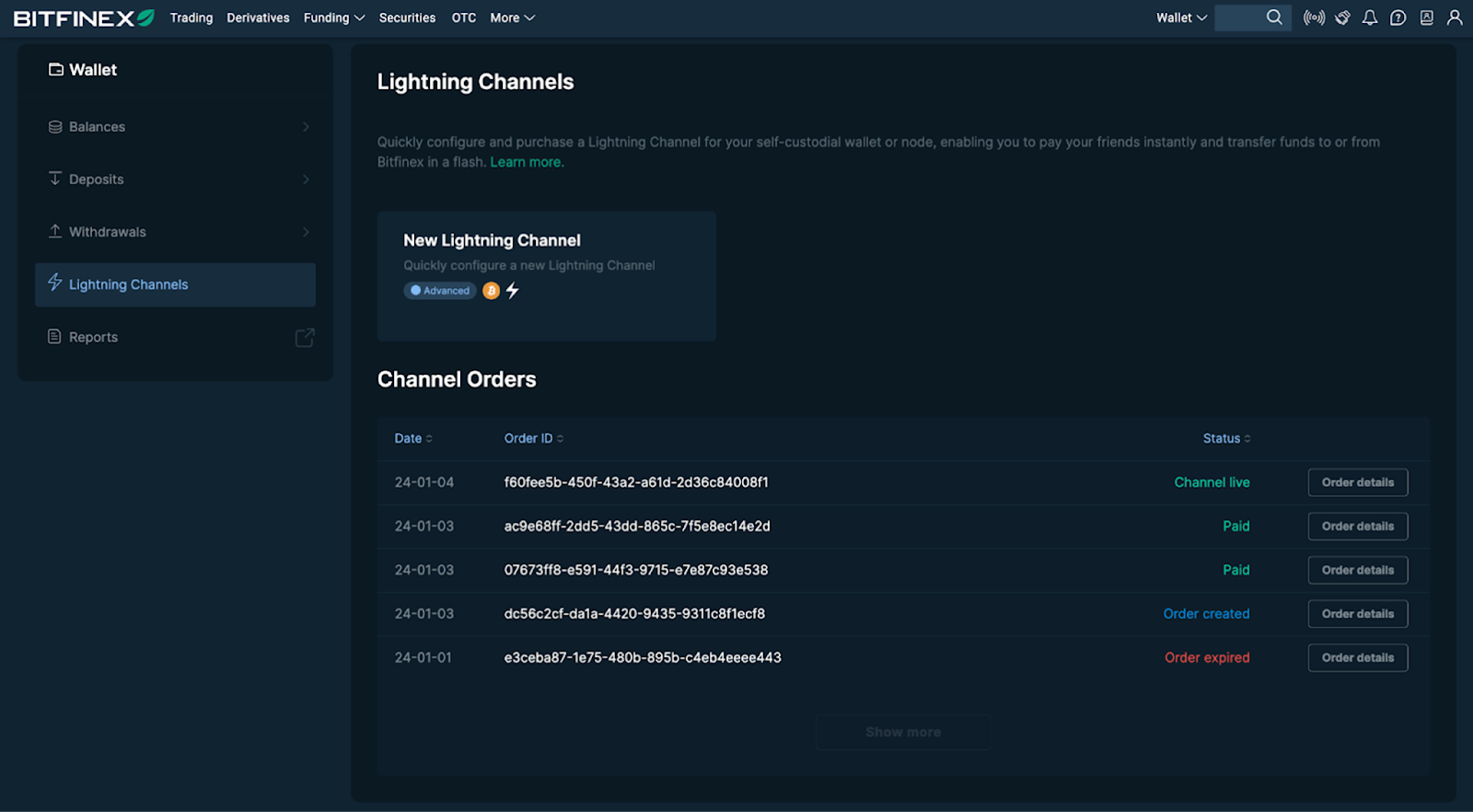Open the user account profile icon

pyautogui.click(x=1455, y=17)
